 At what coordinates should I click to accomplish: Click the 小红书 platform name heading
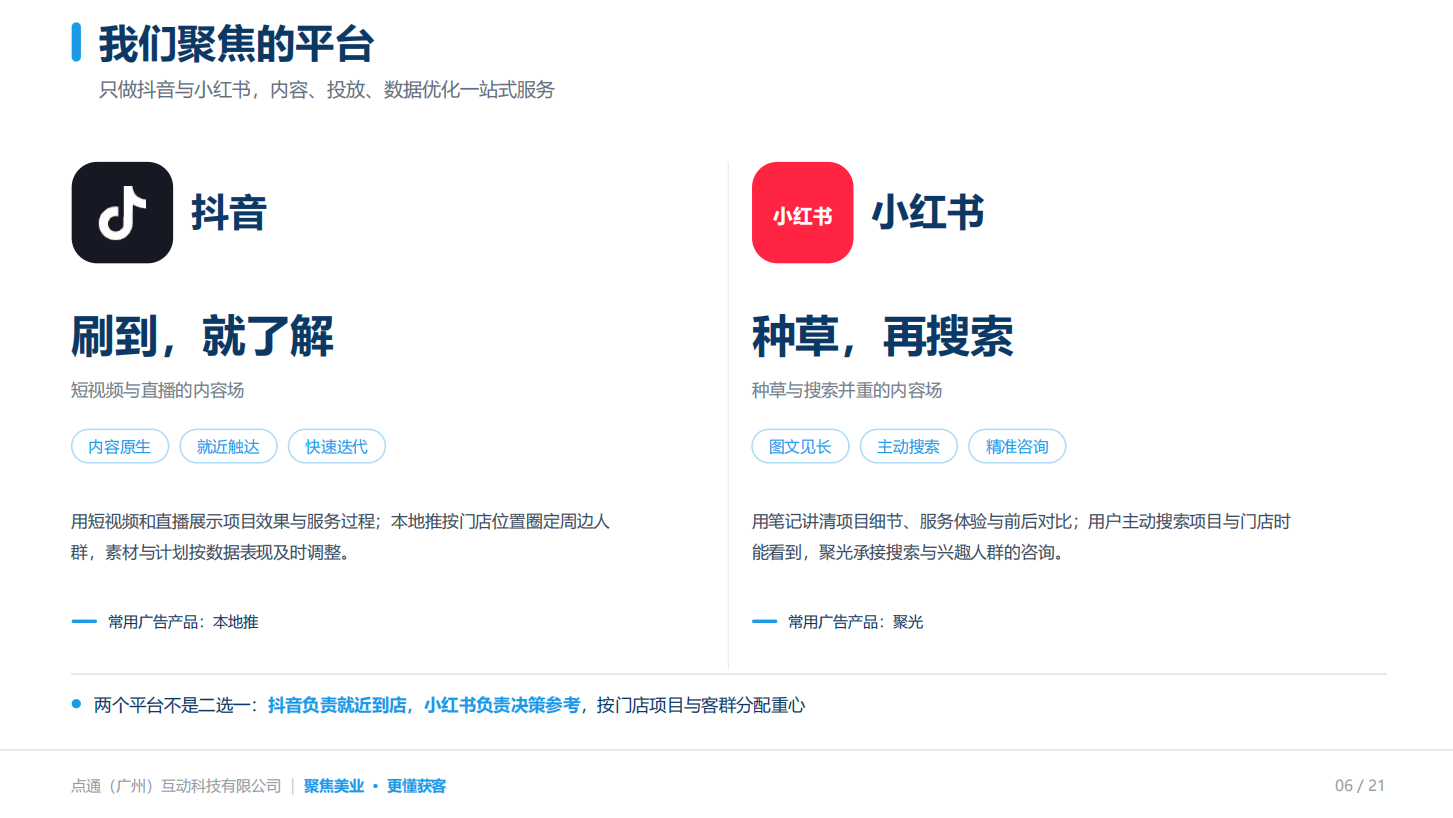click(x=928, y=212)
